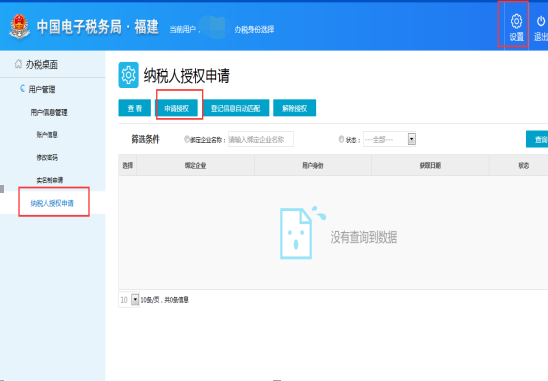Screen dimensions: 548x381
Task: Click the 办税身份选择 link in header
Action: 254,29
